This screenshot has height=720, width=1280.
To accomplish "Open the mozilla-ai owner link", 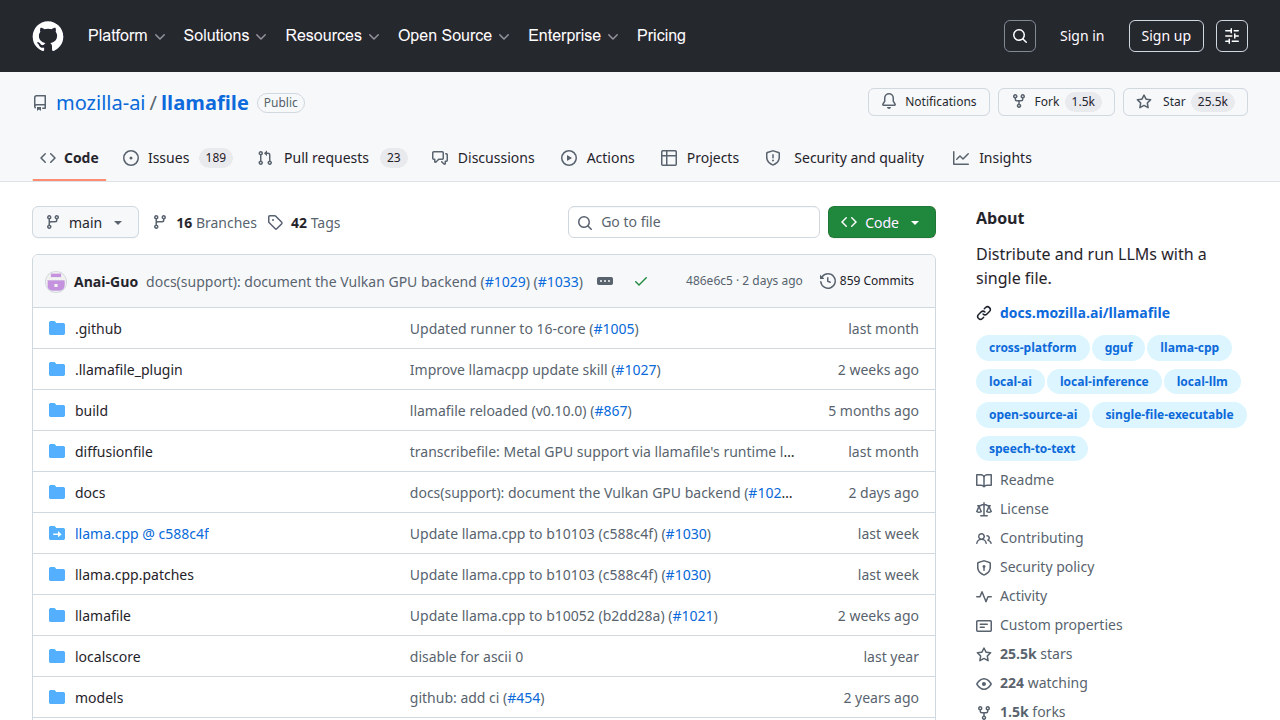I will tap(101, 102).
